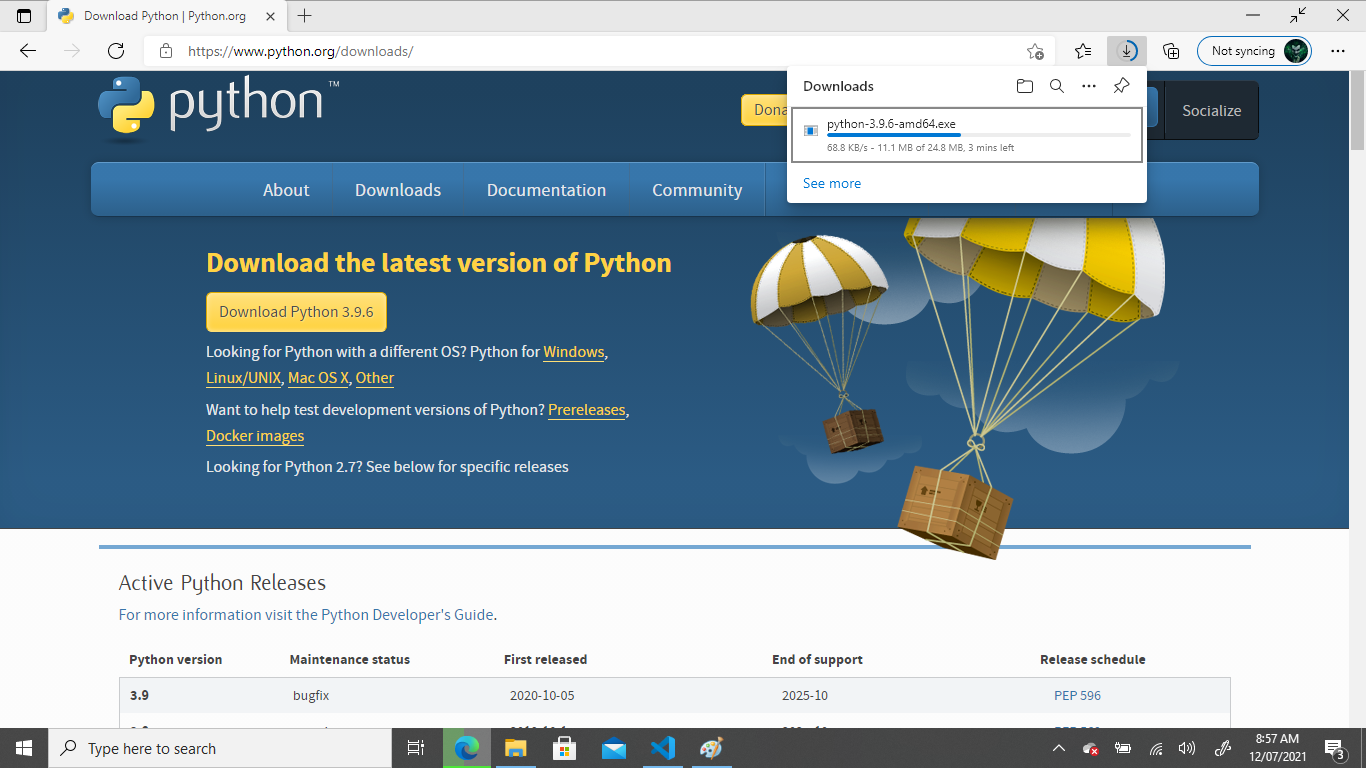Open the About menu on python.org

(286, 190)
